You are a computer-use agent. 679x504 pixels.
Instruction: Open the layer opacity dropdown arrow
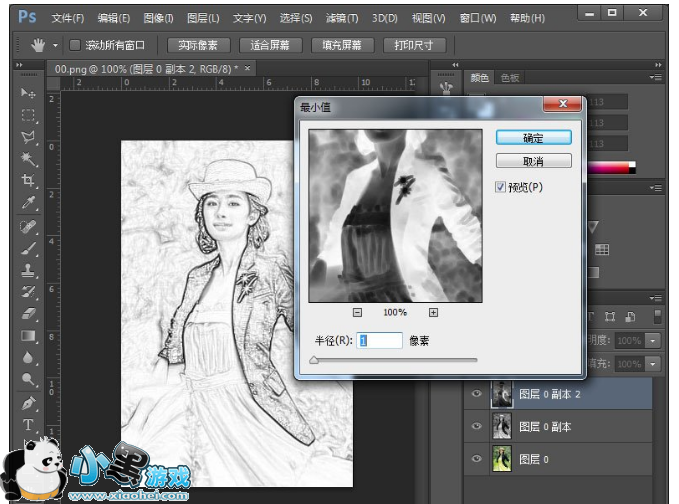tap(653, 340)
